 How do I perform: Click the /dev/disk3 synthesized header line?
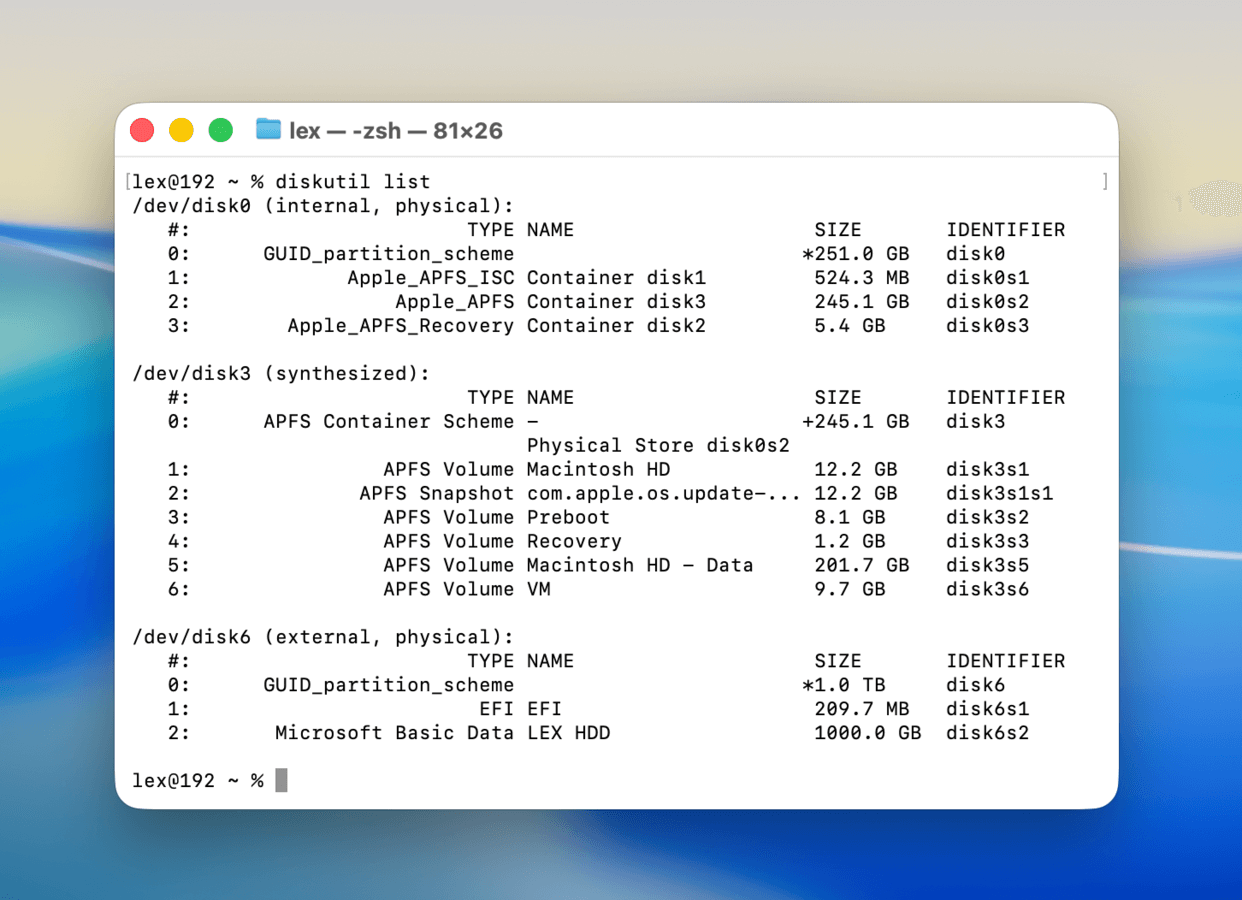[x=279, y=373]
